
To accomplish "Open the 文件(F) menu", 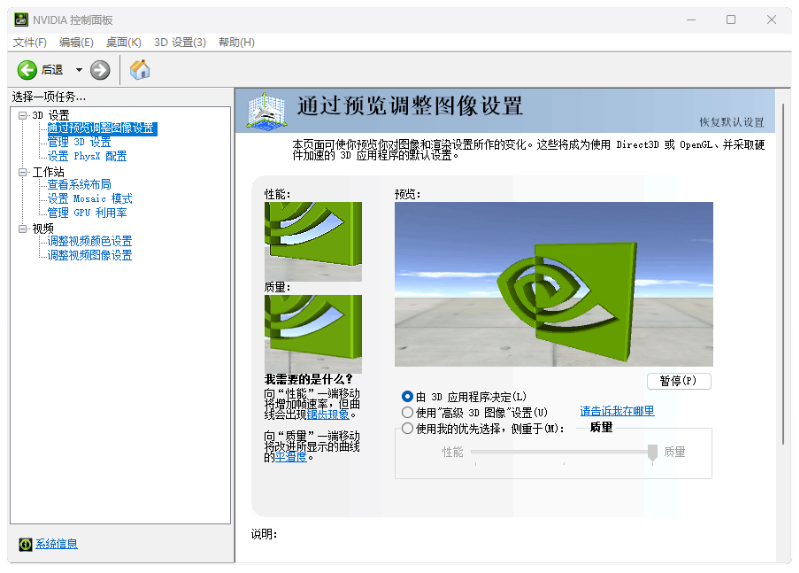I will click(30, 42).
